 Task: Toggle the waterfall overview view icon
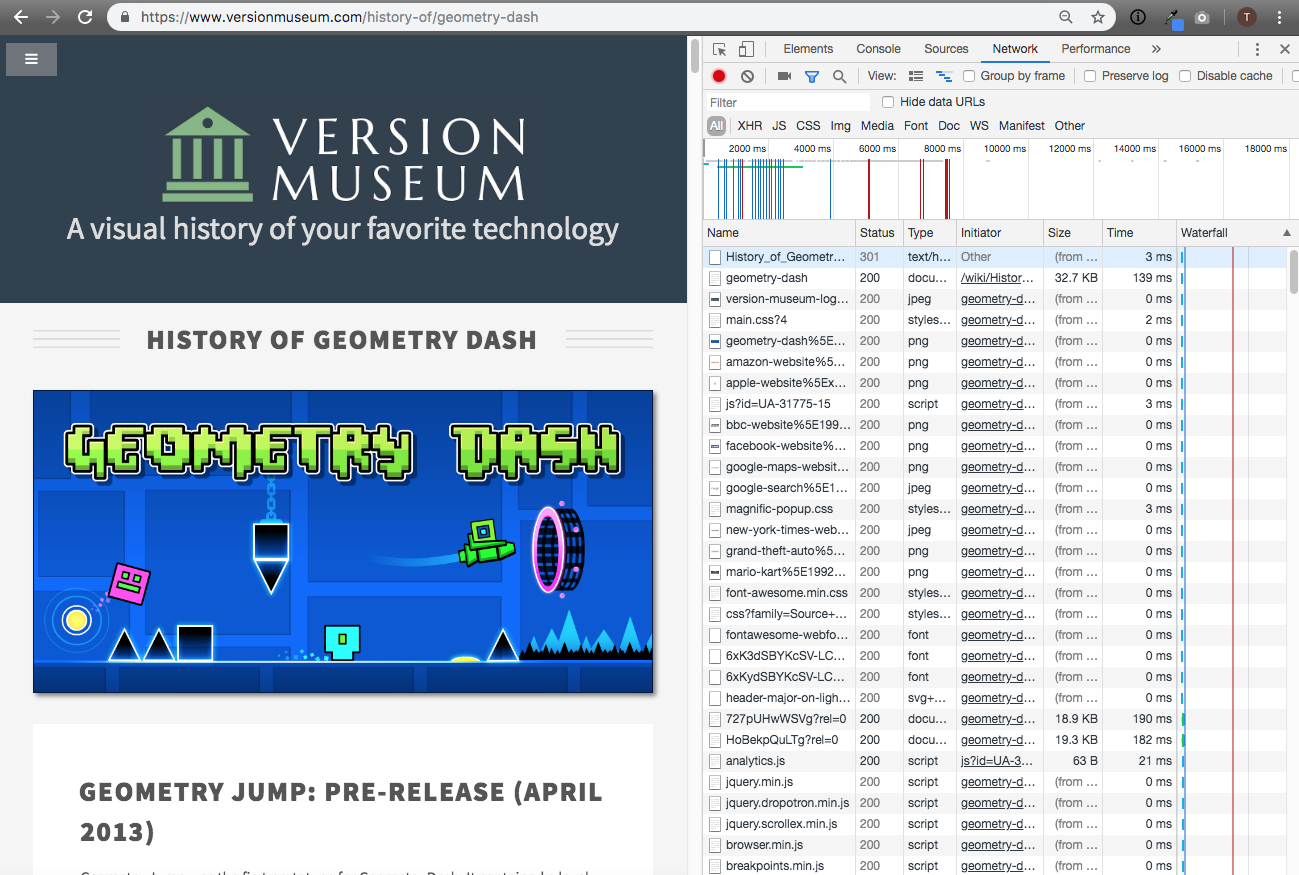pos(943,76)
